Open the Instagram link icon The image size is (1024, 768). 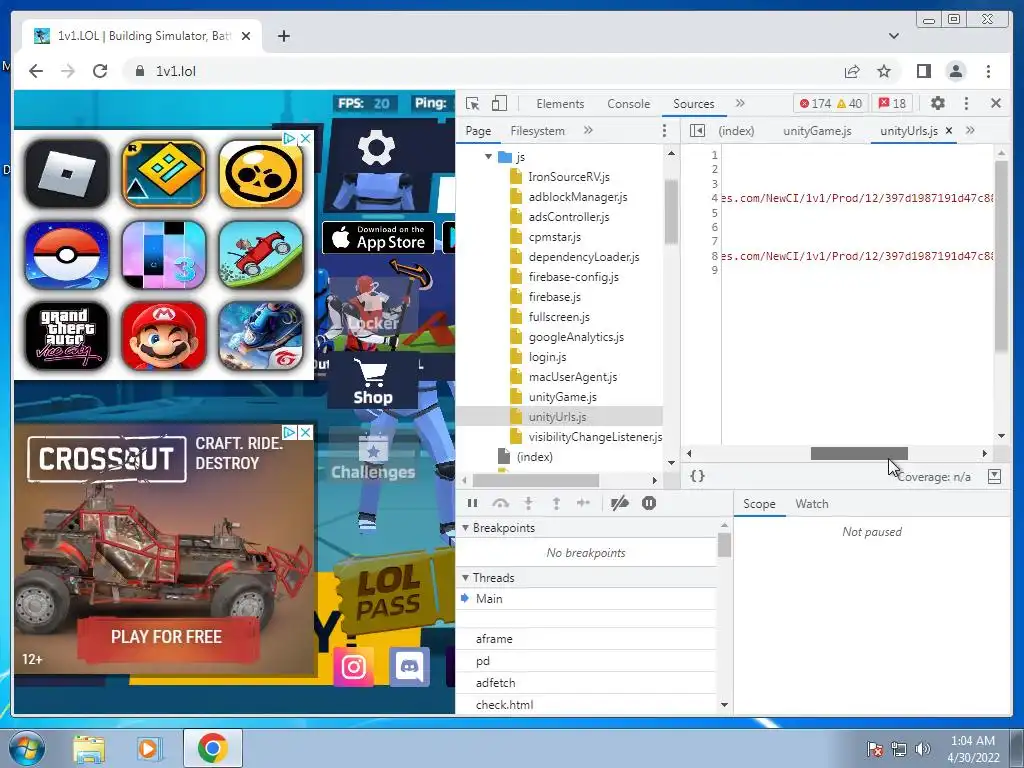click(353, 667)
